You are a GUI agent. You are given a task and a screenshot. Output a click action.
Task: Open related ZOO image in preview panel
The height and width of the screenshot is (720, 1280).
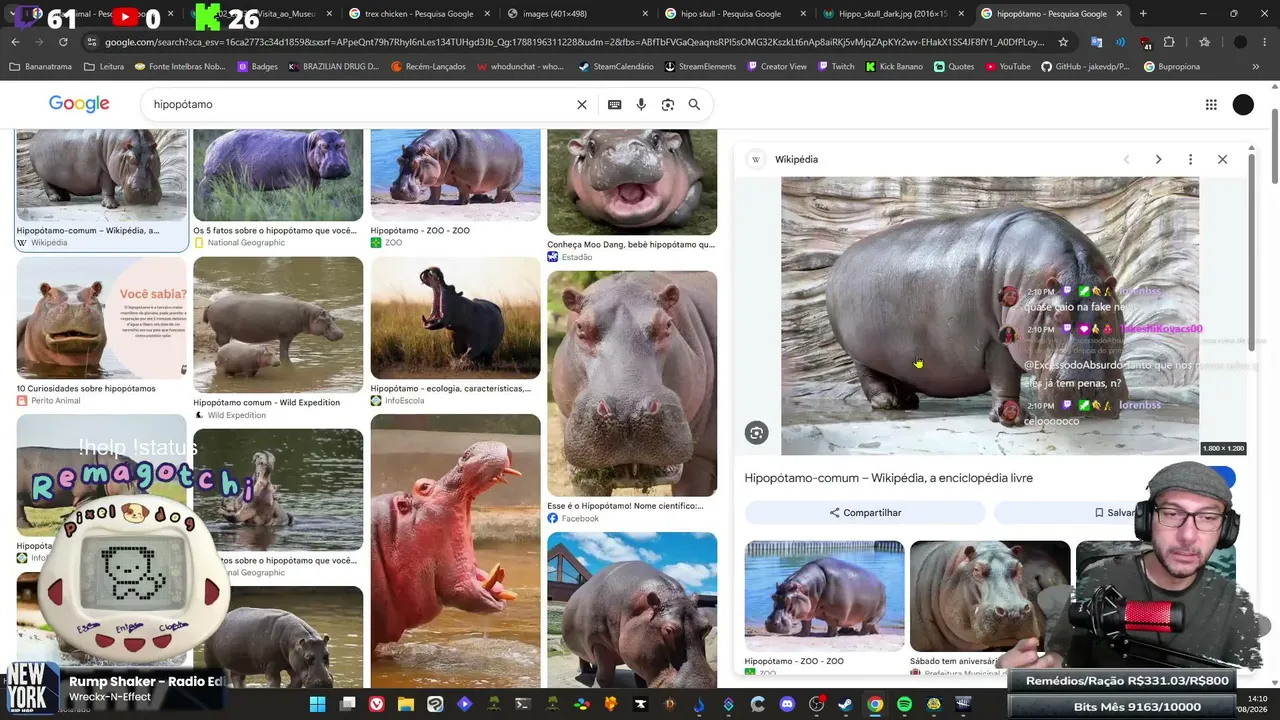click(x=825, y=595)
